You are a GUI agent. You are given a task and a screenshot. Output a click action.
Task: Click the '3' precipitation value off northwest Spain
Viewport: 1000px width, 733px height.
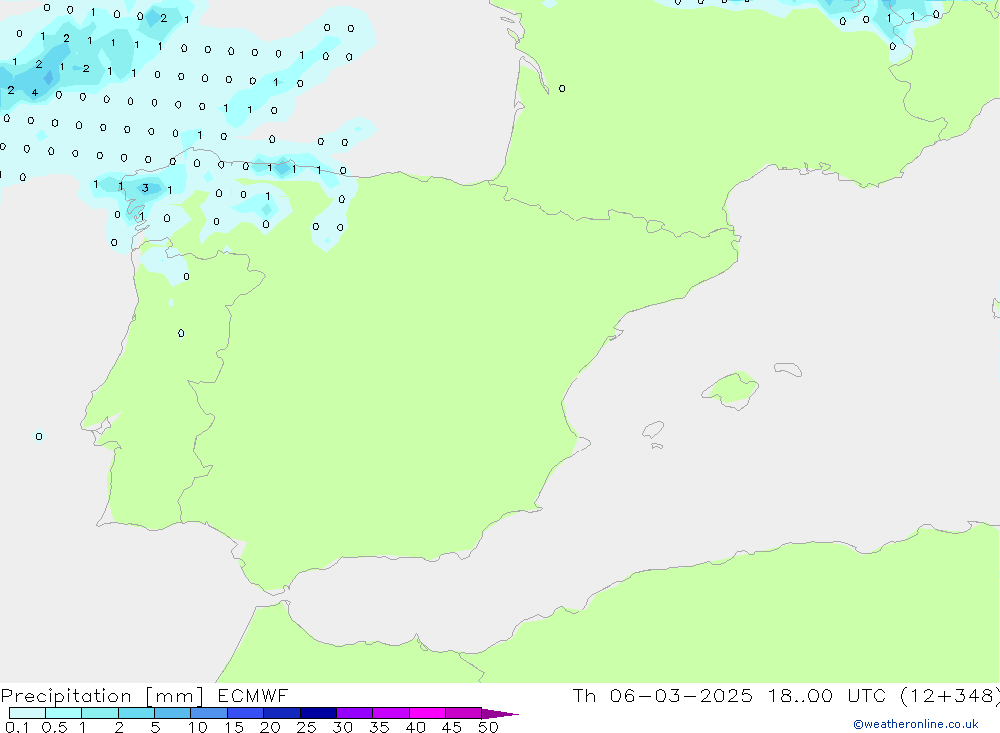(145, 188)
